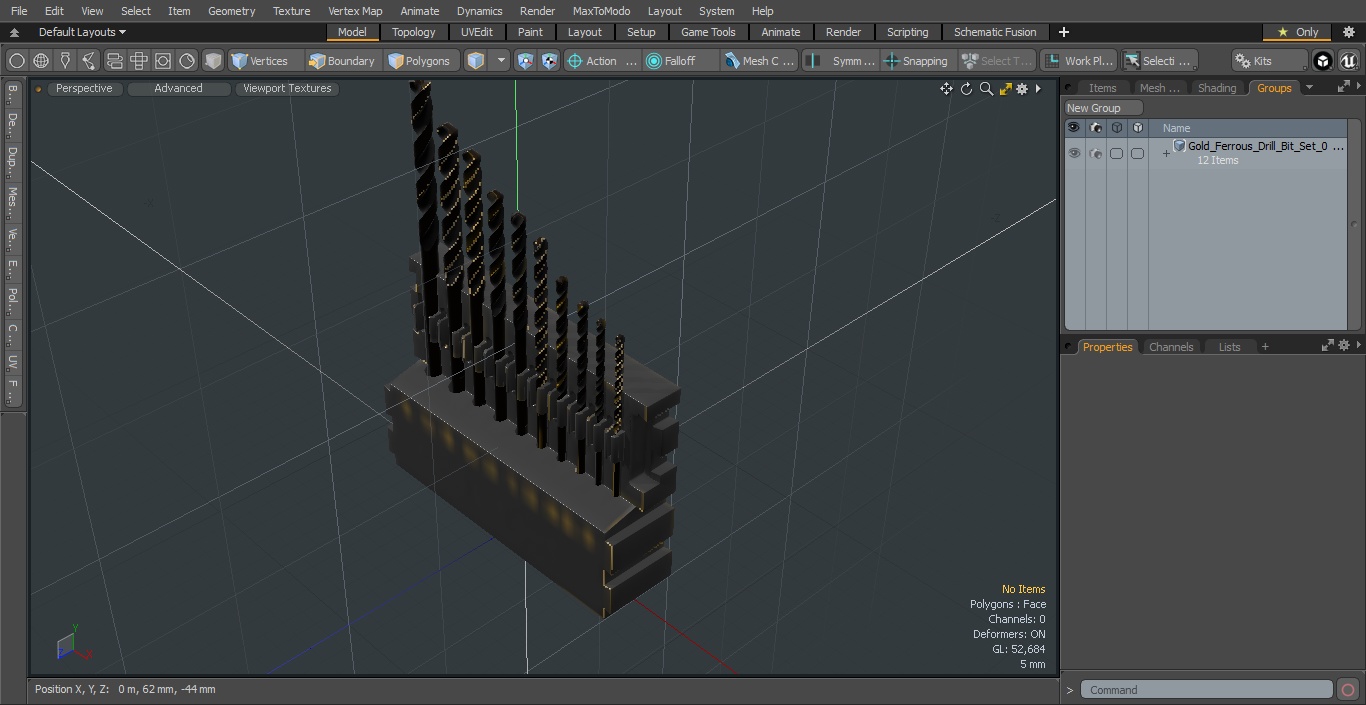
Task: Switch to UVEdit layout tab
Action: tap(477, 32)
